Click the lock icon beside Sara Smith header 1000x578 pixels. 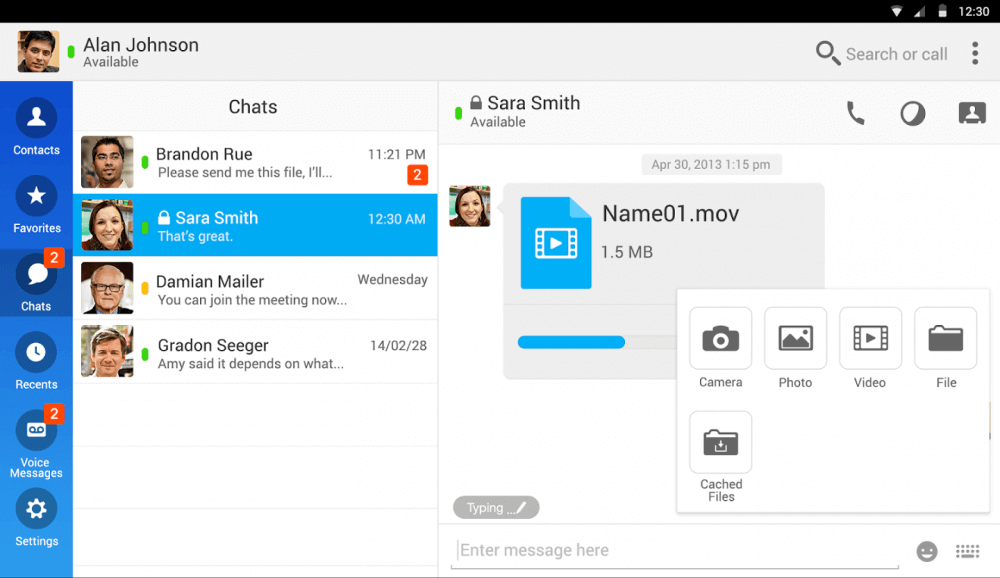click(x=476, y=102)
